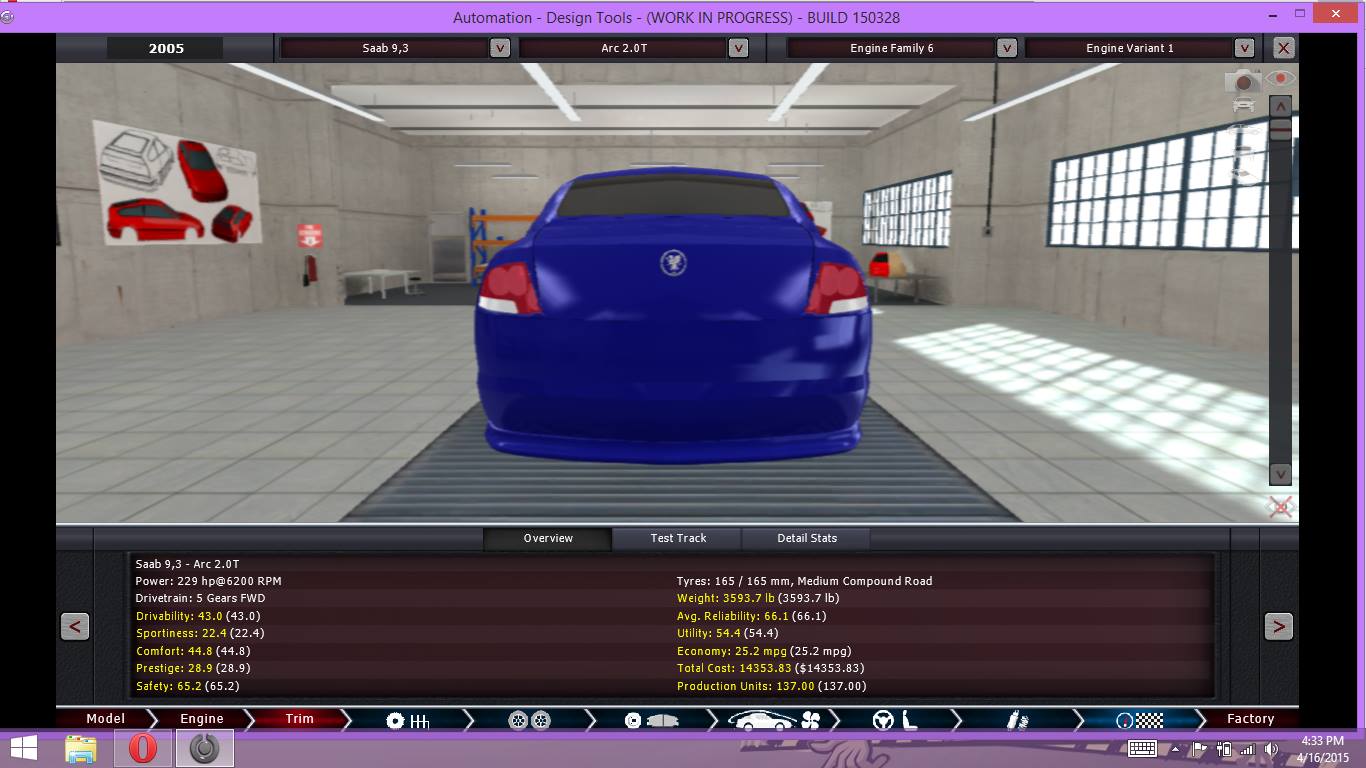
Task: Go to the Engine step
Action: click(201, 719)
